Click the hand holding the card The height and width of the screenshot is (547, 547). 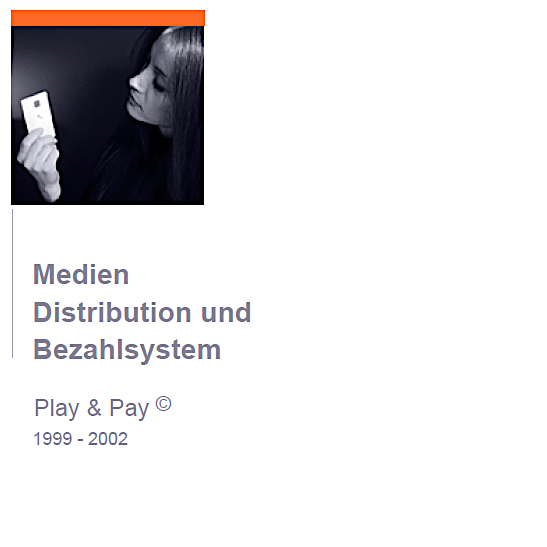click(x=41, y=164)
